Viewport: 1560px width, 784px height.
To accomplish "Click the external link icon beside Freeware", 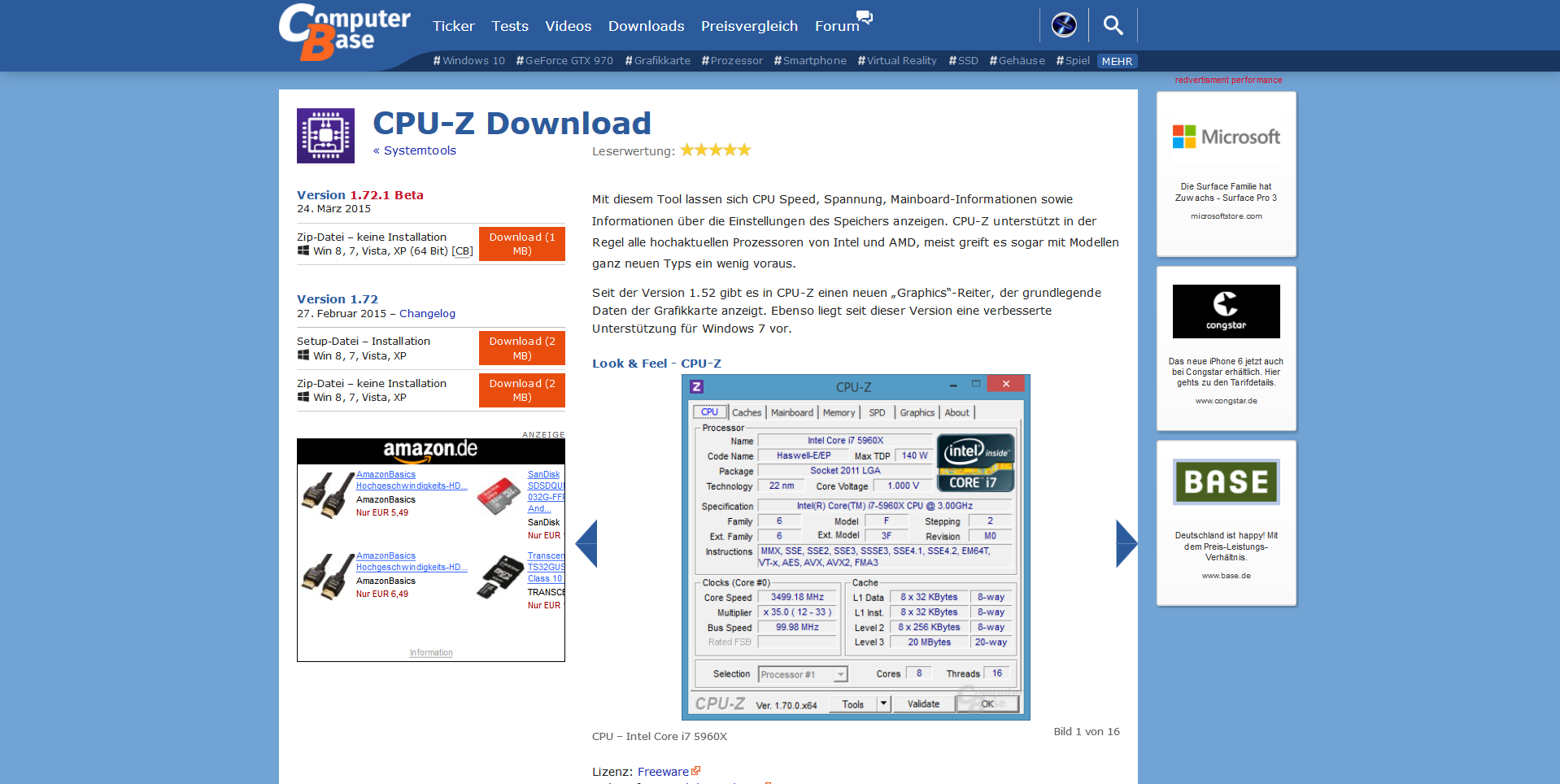I will [x=696, y=771].
